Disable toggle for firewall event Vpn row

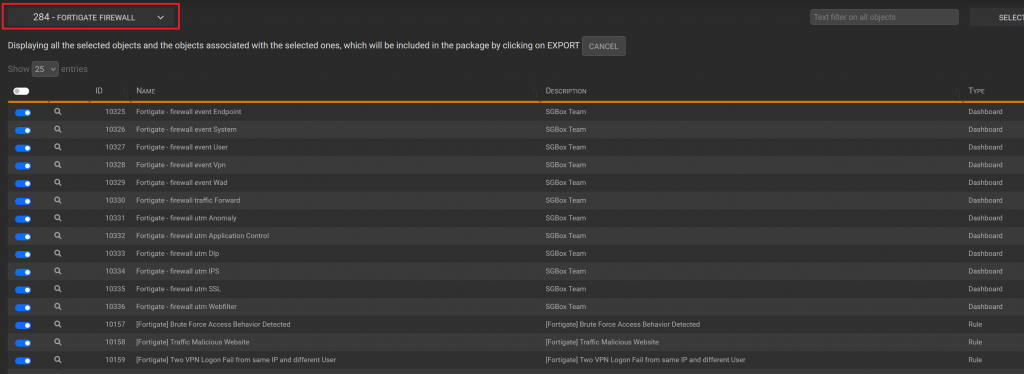point(23,165)
